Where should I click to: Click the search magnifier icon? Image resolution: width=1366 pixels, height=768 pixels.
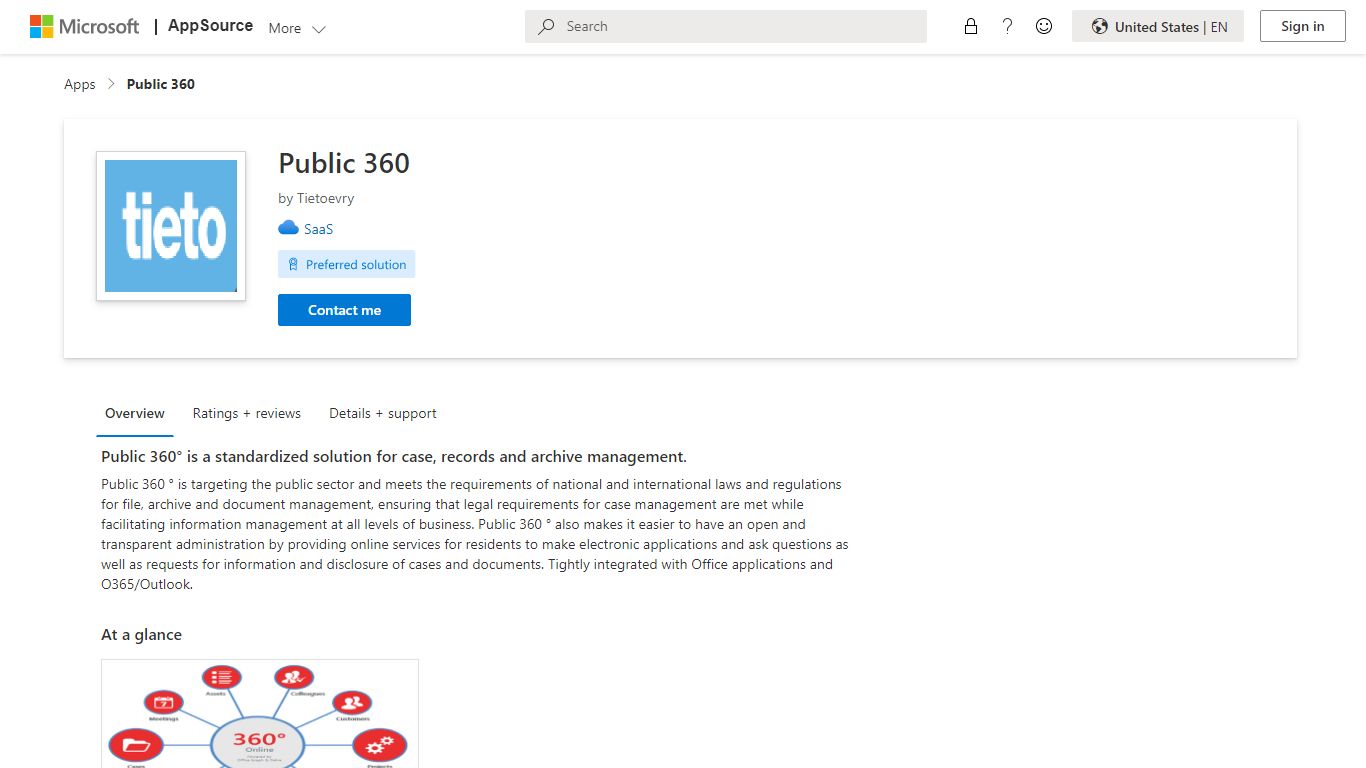546,27
